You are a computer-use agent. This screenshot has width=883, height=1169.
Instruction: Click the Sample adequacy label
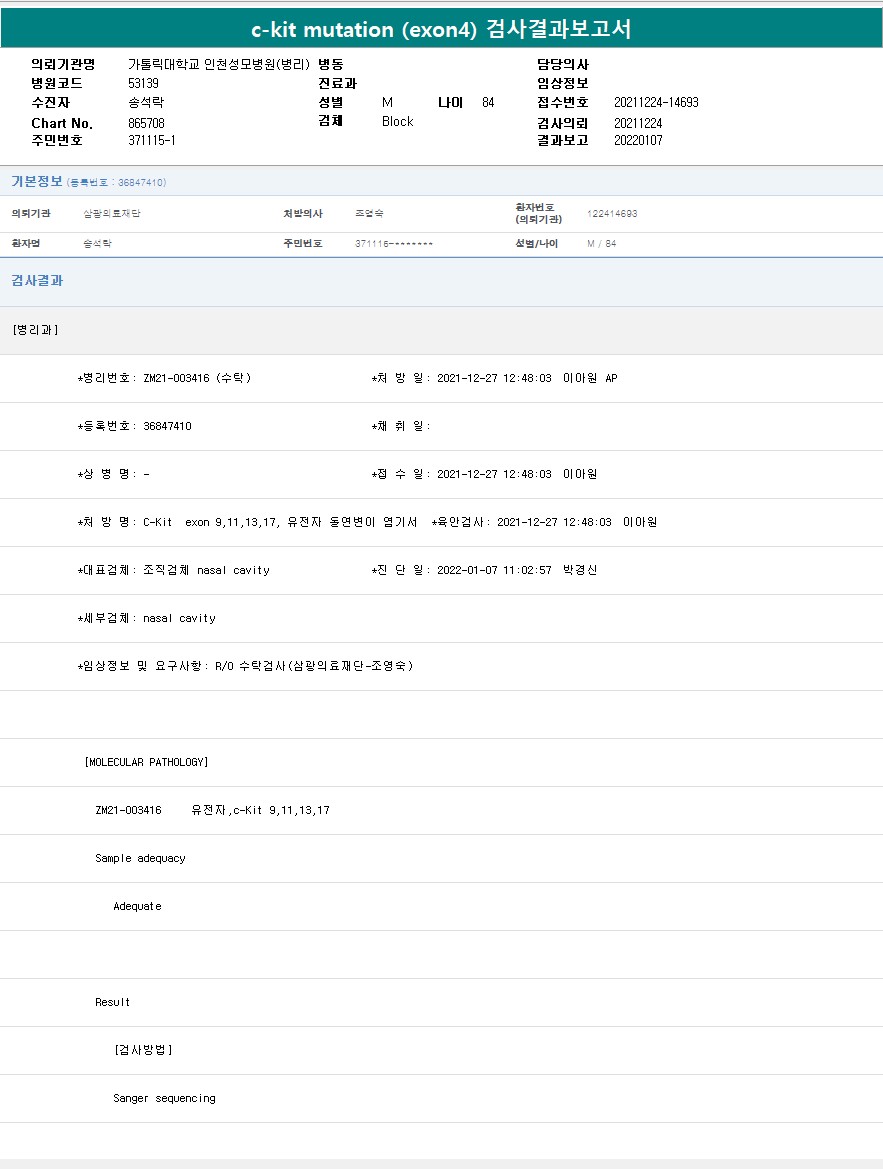coord(140,858)
